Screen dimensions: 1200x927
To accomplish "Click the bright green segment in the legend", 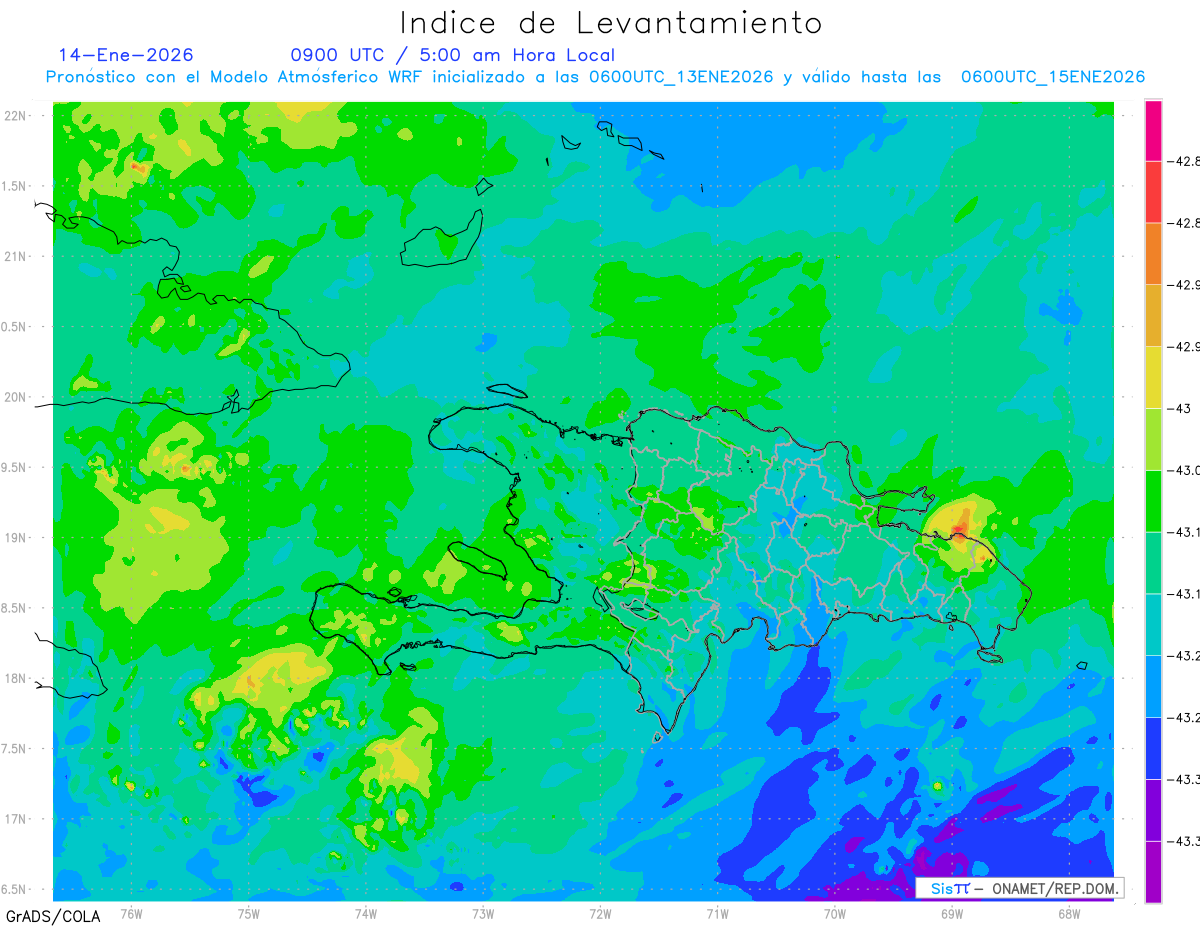I will pyautogui.click(x=1153, y=501).
